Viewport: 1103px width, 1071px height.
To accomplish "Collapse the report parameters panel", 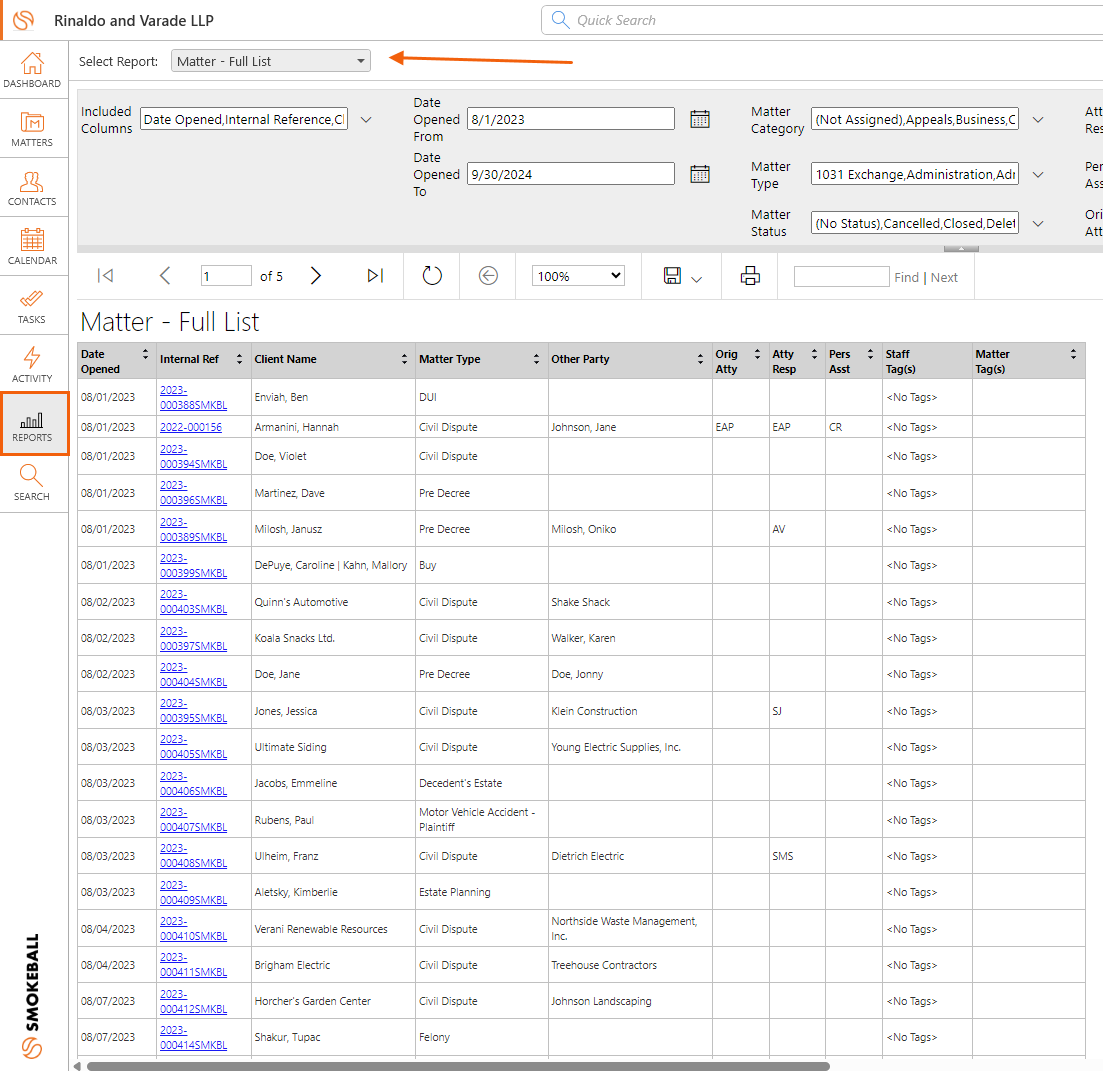I will [x=961, y=248].
